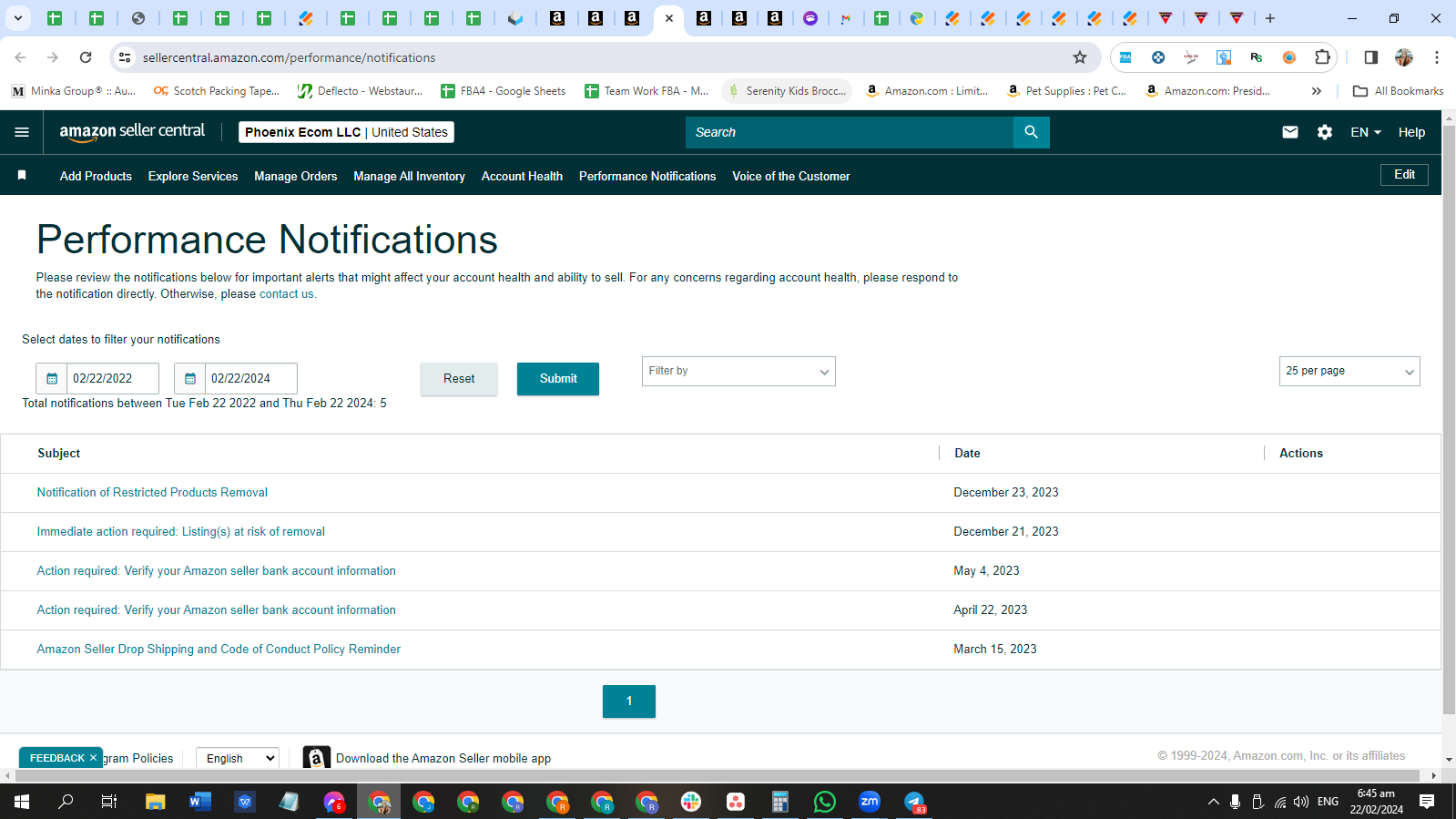Open Add Products in the nav bar
The width and height of the screenshot is (1456, 819).
tap(96, 176)
